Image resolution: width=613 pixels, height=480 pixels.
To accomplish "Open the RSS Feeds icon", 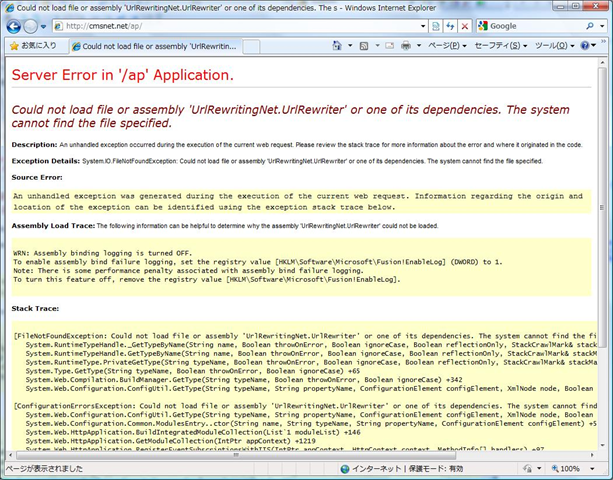I will tap(364, 46).
